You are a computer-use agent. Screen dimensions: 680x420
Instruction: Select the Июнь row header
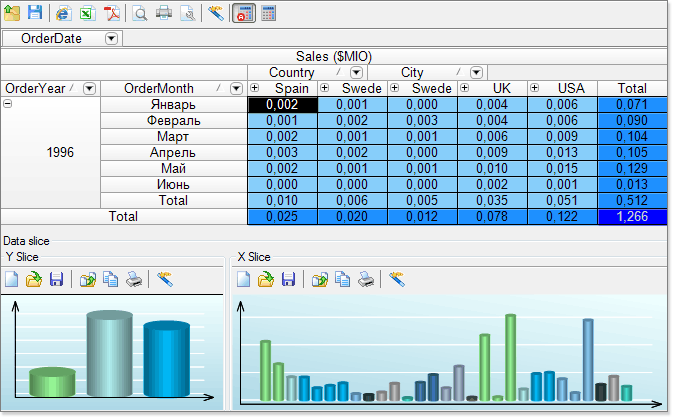point(173,184)
